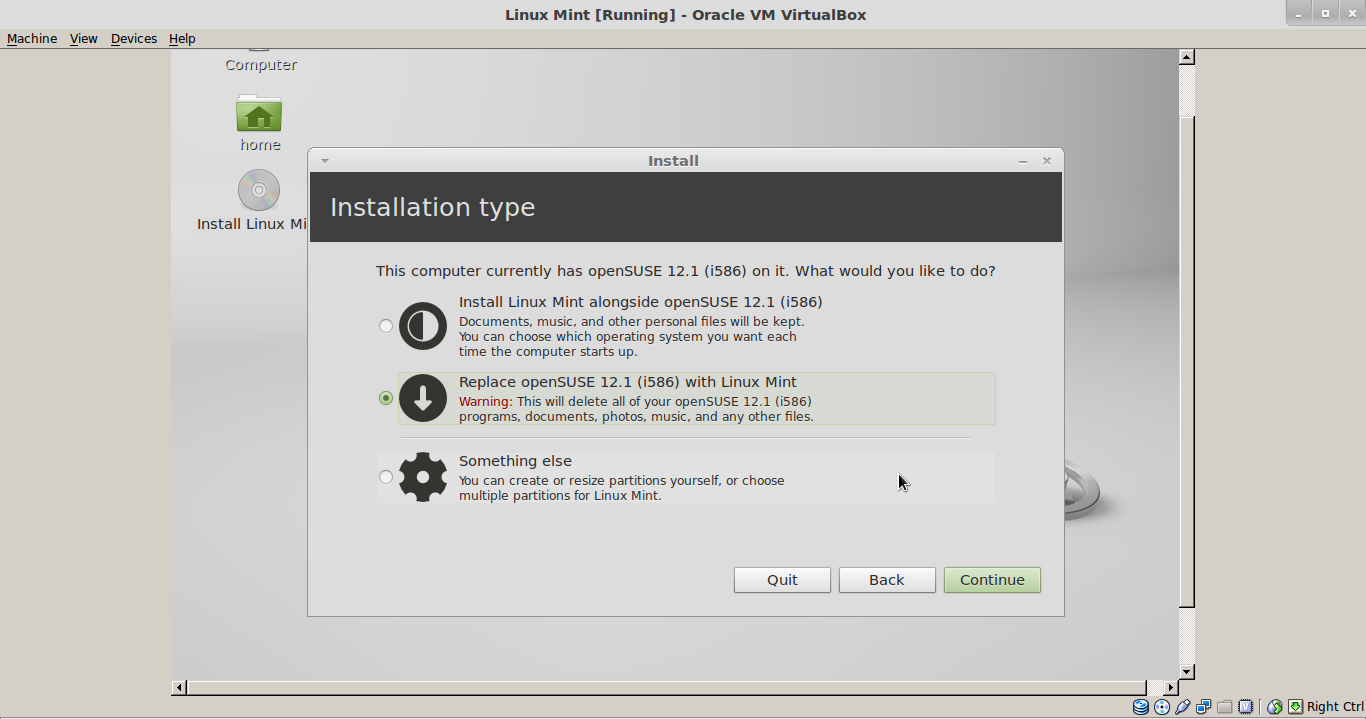The image size is (1366, 719).
Task: Open the VirtualBox Machine menu
Action: (x=31, y=38)
